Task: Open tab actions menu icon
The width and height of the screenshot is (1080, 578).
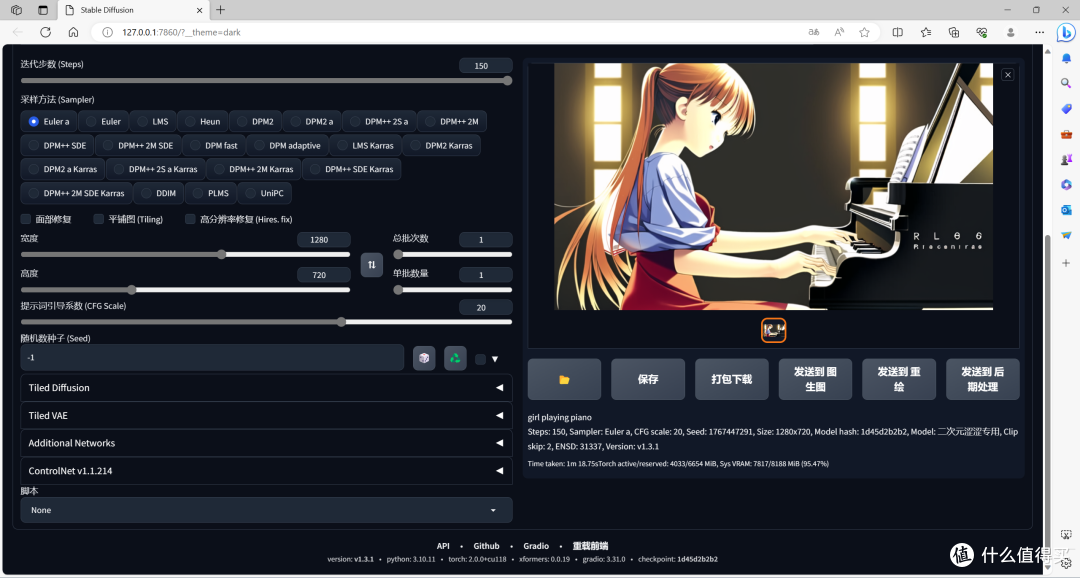Action: (x=43, y=10)
